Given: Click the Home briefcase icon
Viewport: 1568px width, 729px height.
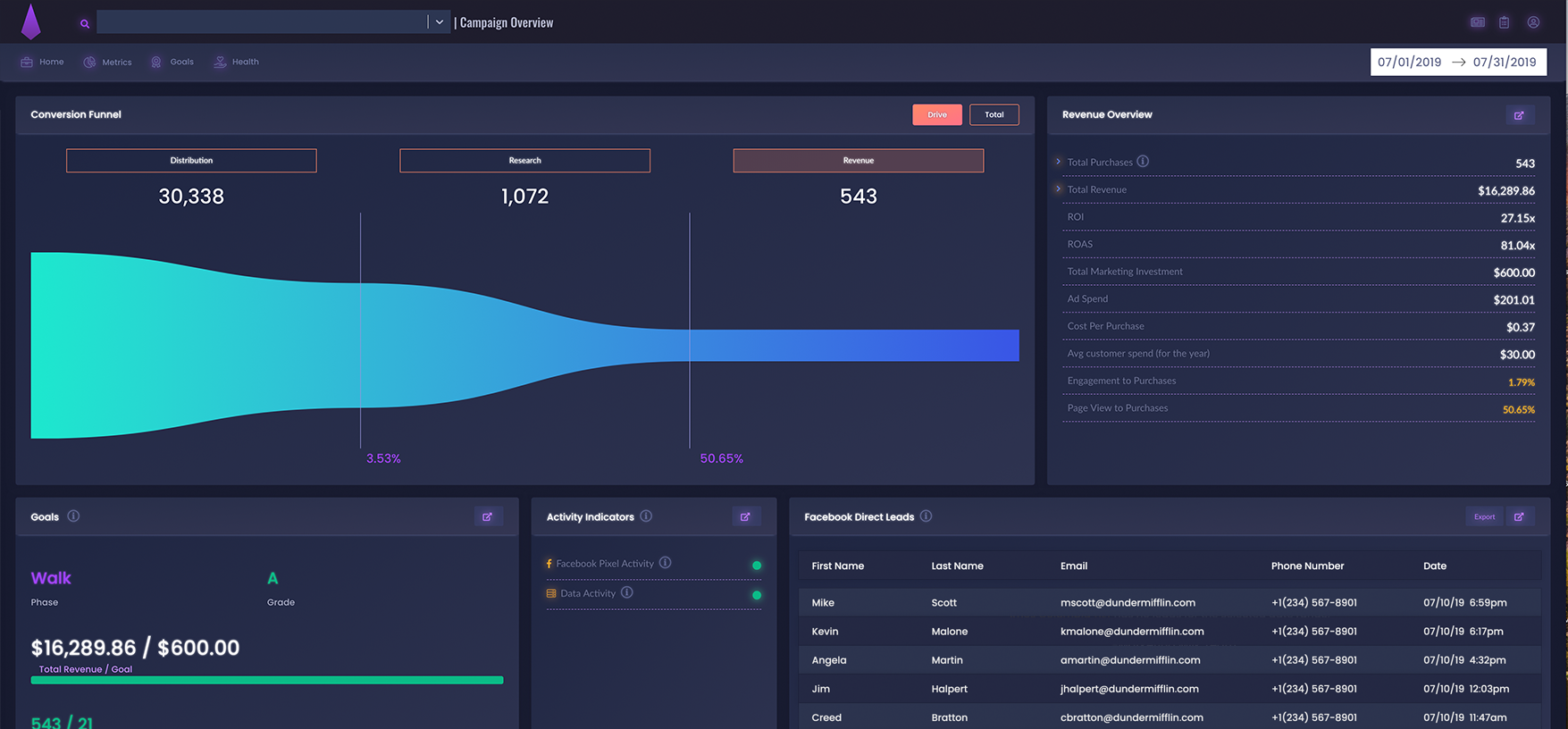Looking at the screenshot, I should (x=27, y=62).
